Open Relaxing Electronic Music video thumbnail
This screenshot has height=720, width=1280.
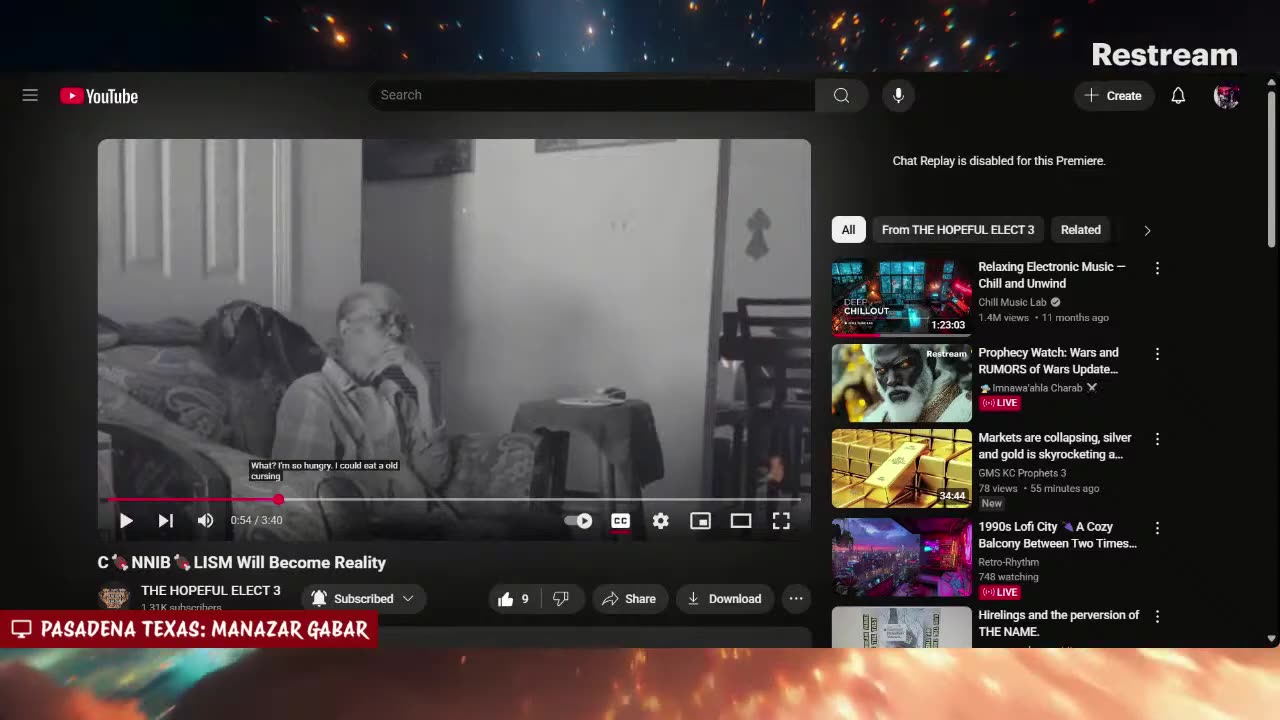(x=901, y=298)
